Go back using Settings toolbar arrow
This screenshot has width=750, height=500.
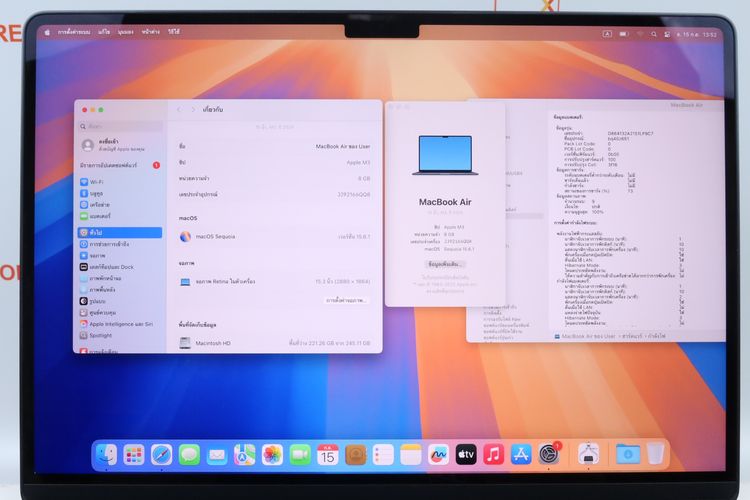[179, 110]
